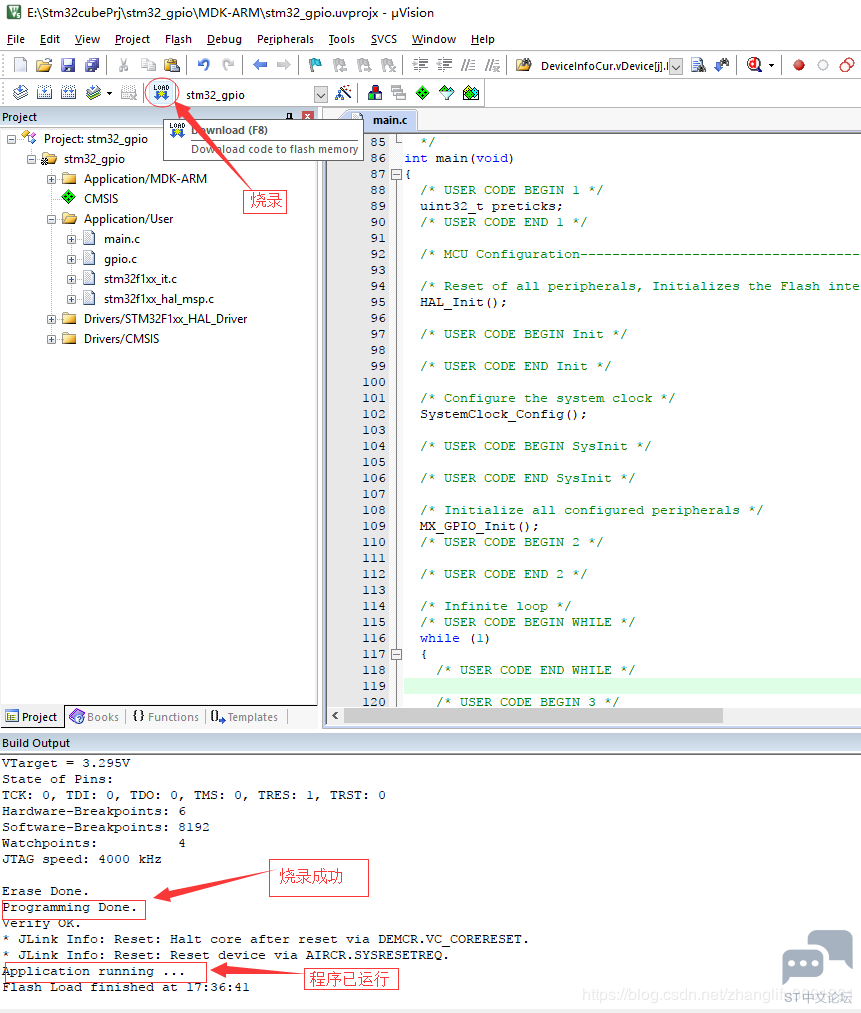
Task: Save all files icon
Action: tap(92, 65)
